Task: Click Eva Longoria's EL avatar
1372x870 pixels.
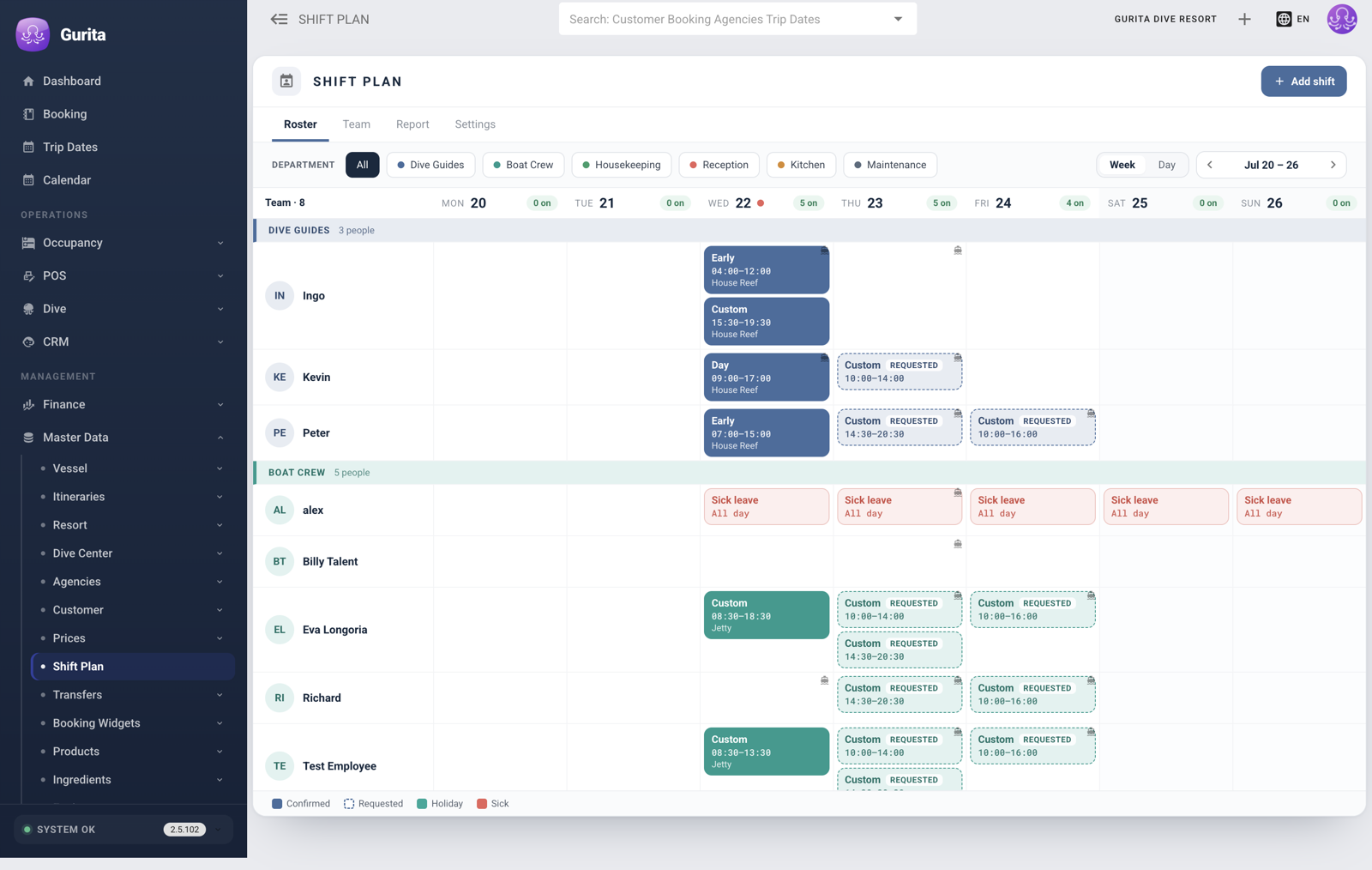Action: [280, 629]
